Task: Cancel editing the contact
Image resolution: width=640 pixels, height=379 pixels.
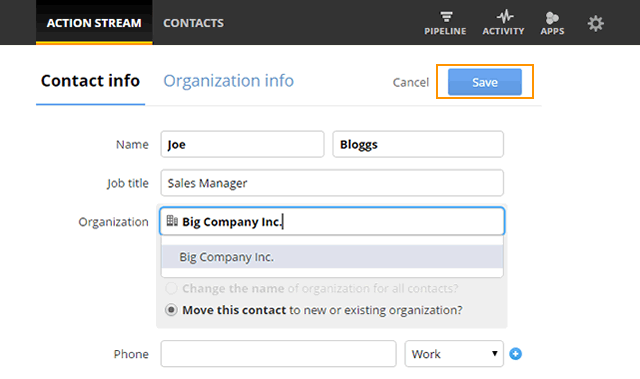Action: point(411,82)
